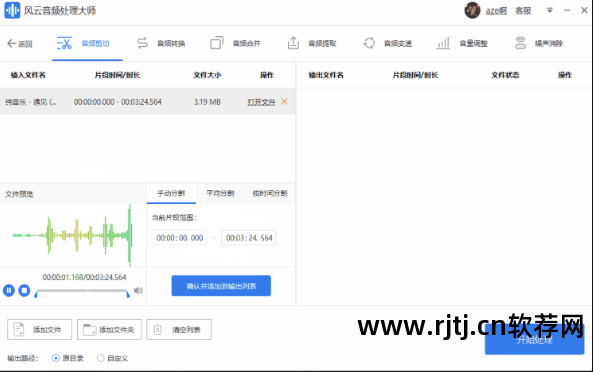Click the 输出文件名 column header
The width and height of the screenshot is (593, 372).
[x=326, y=75]
